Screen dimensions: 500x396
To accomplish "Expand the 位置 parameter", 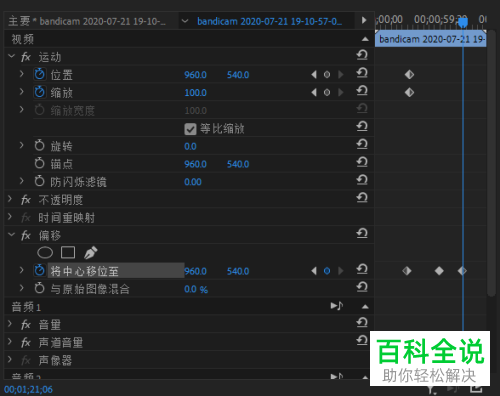I will (22, 74).
